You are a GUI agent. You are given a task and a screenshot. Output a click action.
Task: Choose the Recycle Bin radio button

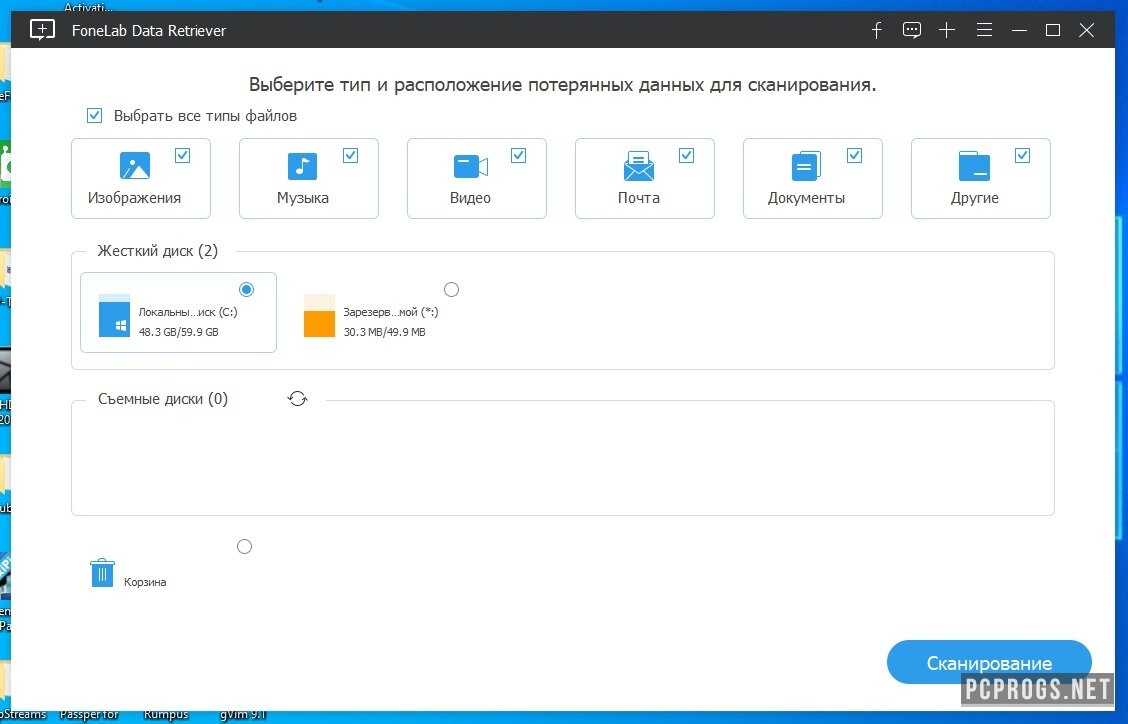244,547
